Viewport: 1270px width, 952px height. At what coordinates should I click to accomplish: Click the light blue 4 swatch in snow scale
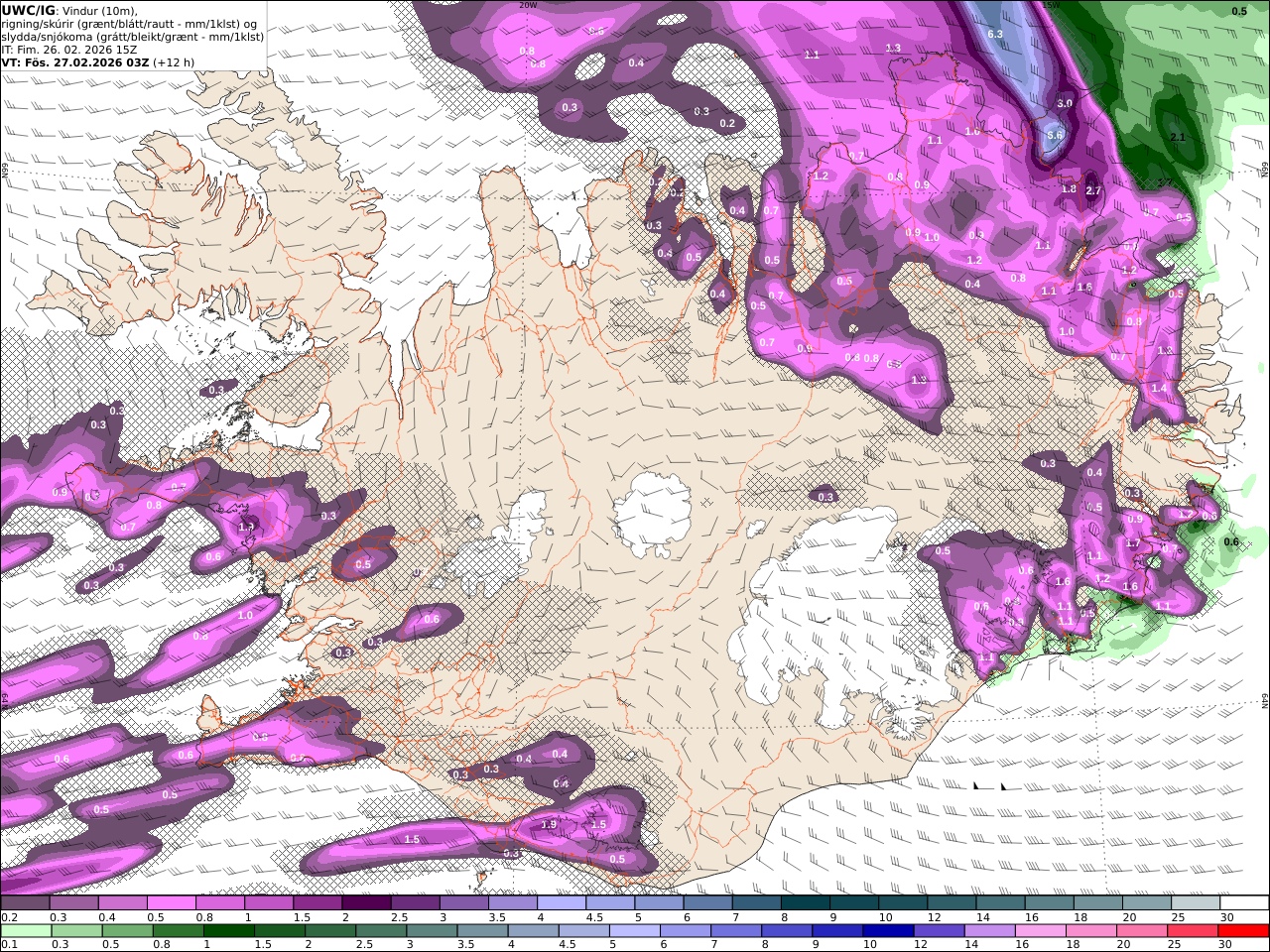[562, 903]
